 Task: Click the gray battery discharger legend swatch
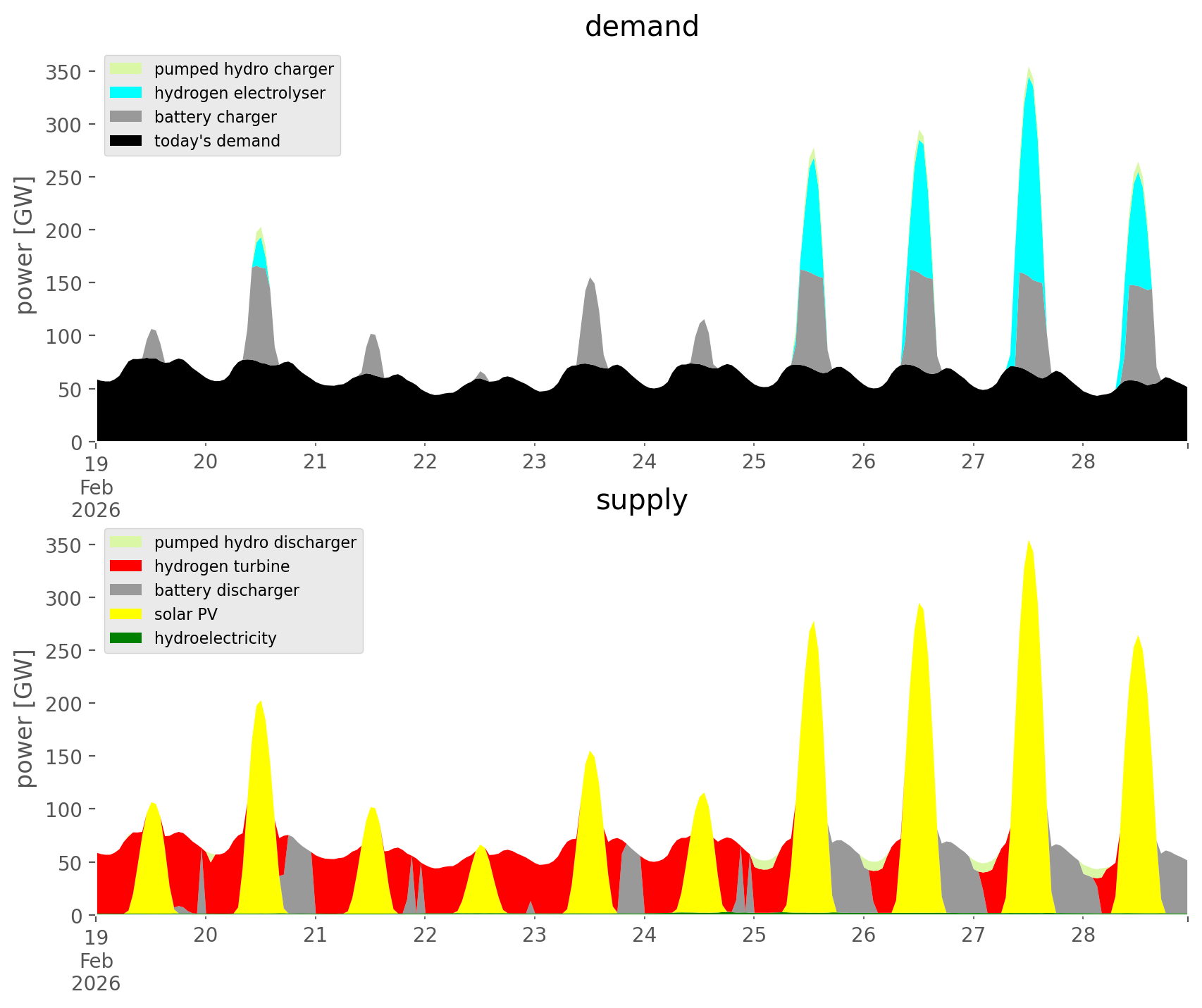[126, 590]
